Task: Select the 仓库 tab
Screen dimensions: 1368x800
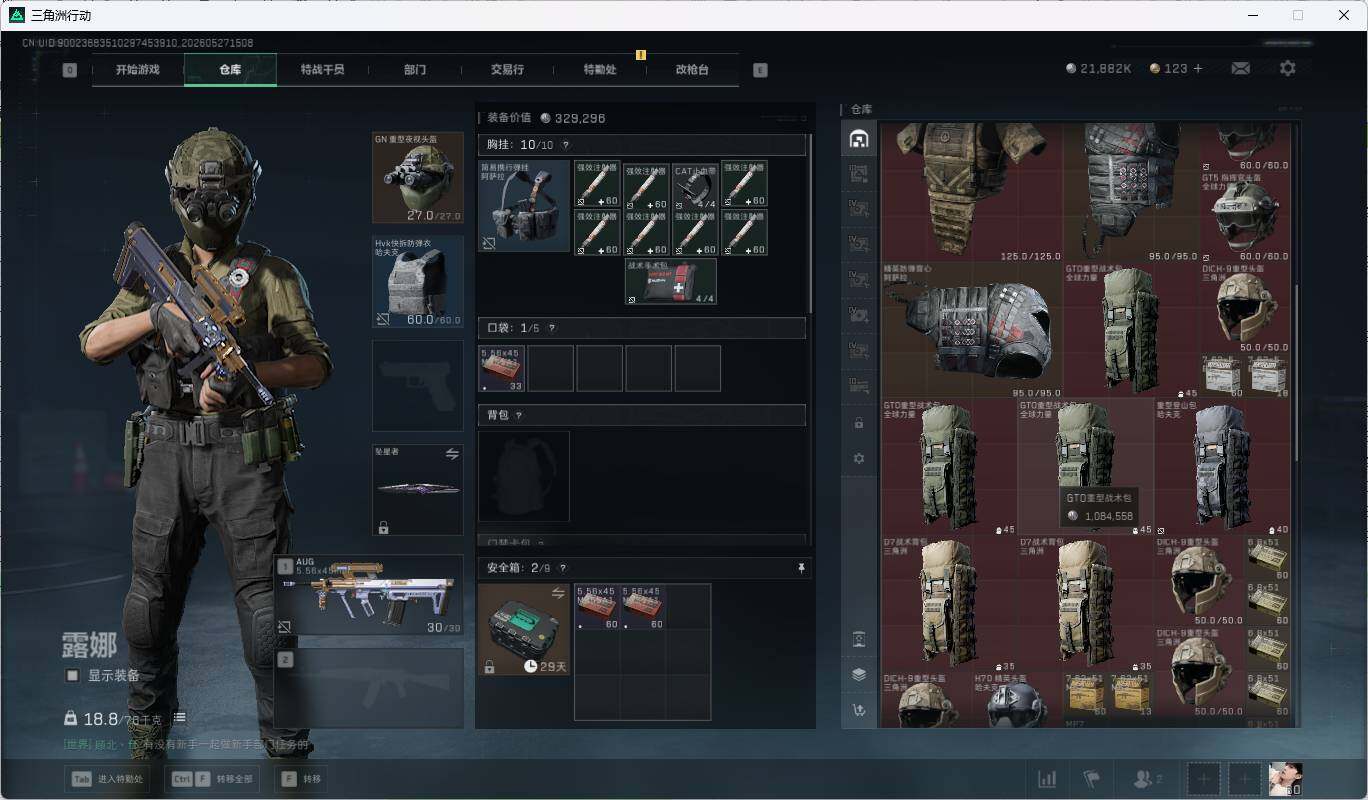Action: click(x=230, y=70)
